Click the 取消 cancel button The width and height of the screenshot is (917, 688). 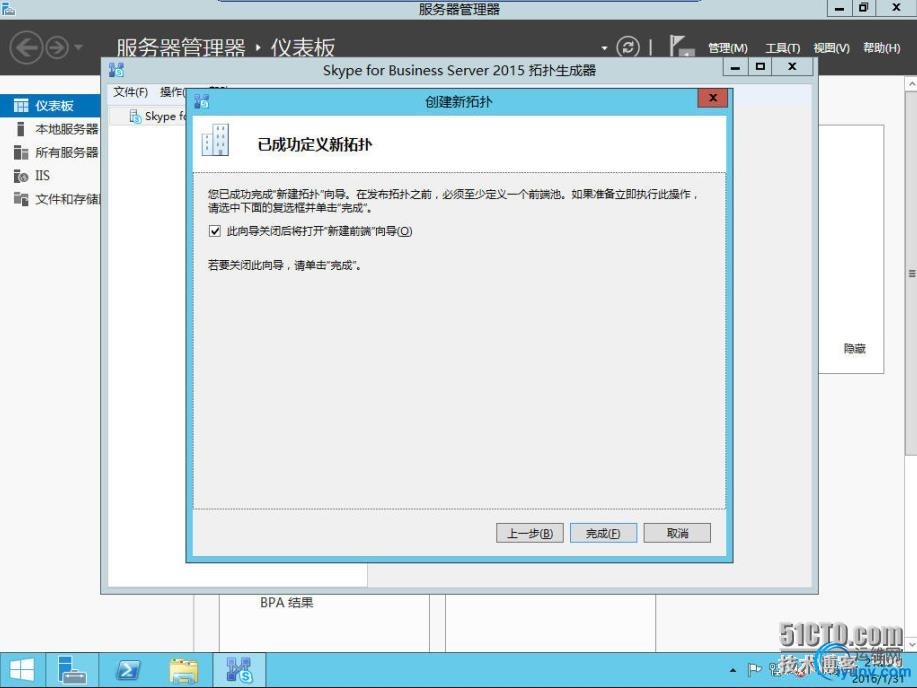pyautogui.click(x=677, y=533)
